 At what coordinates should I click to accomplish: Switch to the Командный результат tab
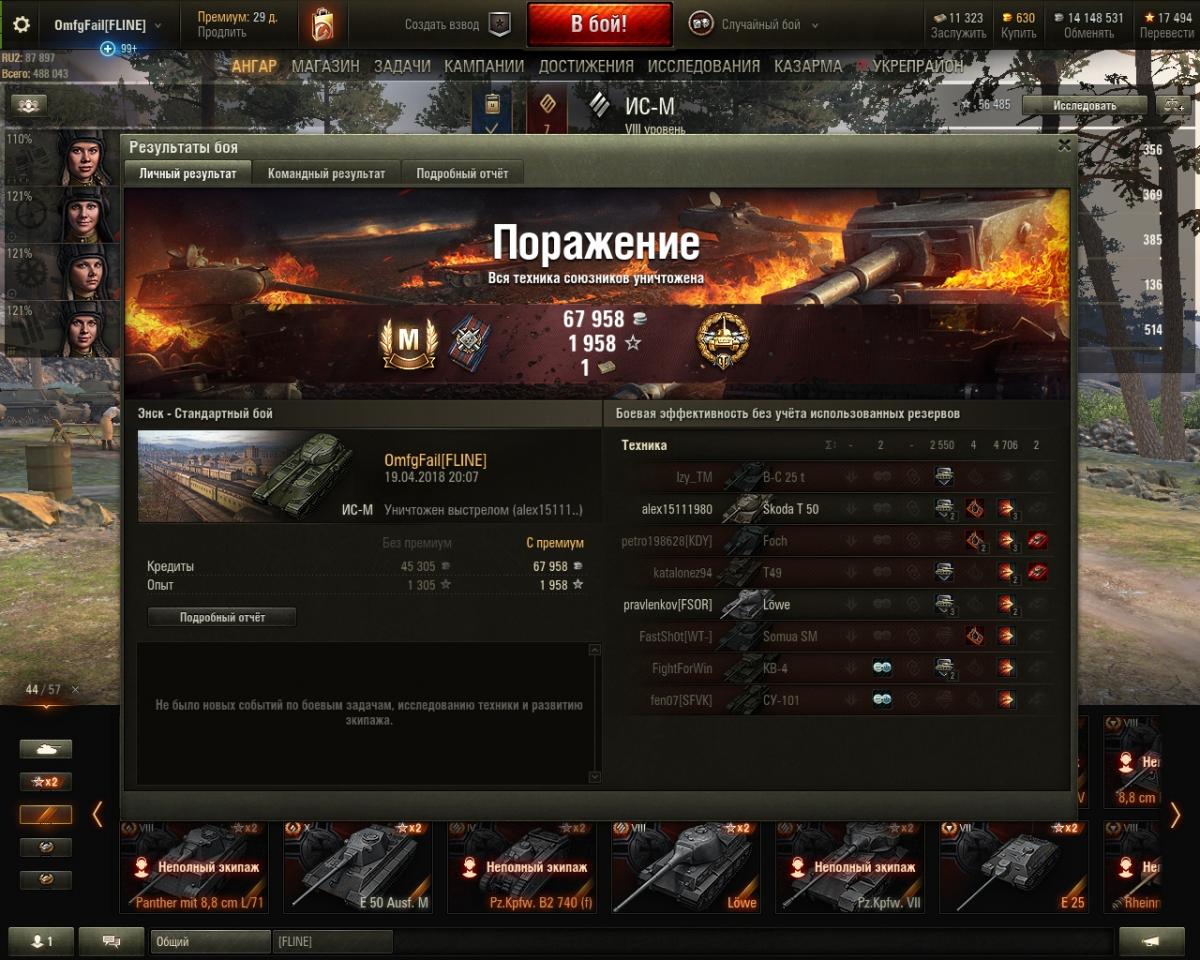click(x=326, y=173)
